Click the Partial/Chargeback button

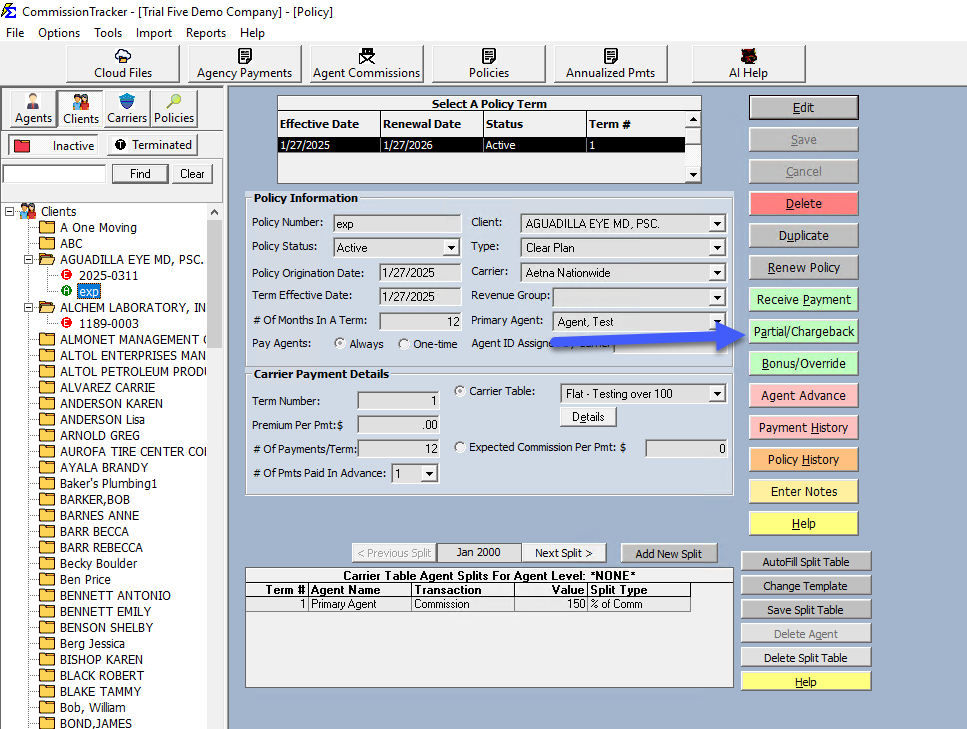[x=803, y=331]
